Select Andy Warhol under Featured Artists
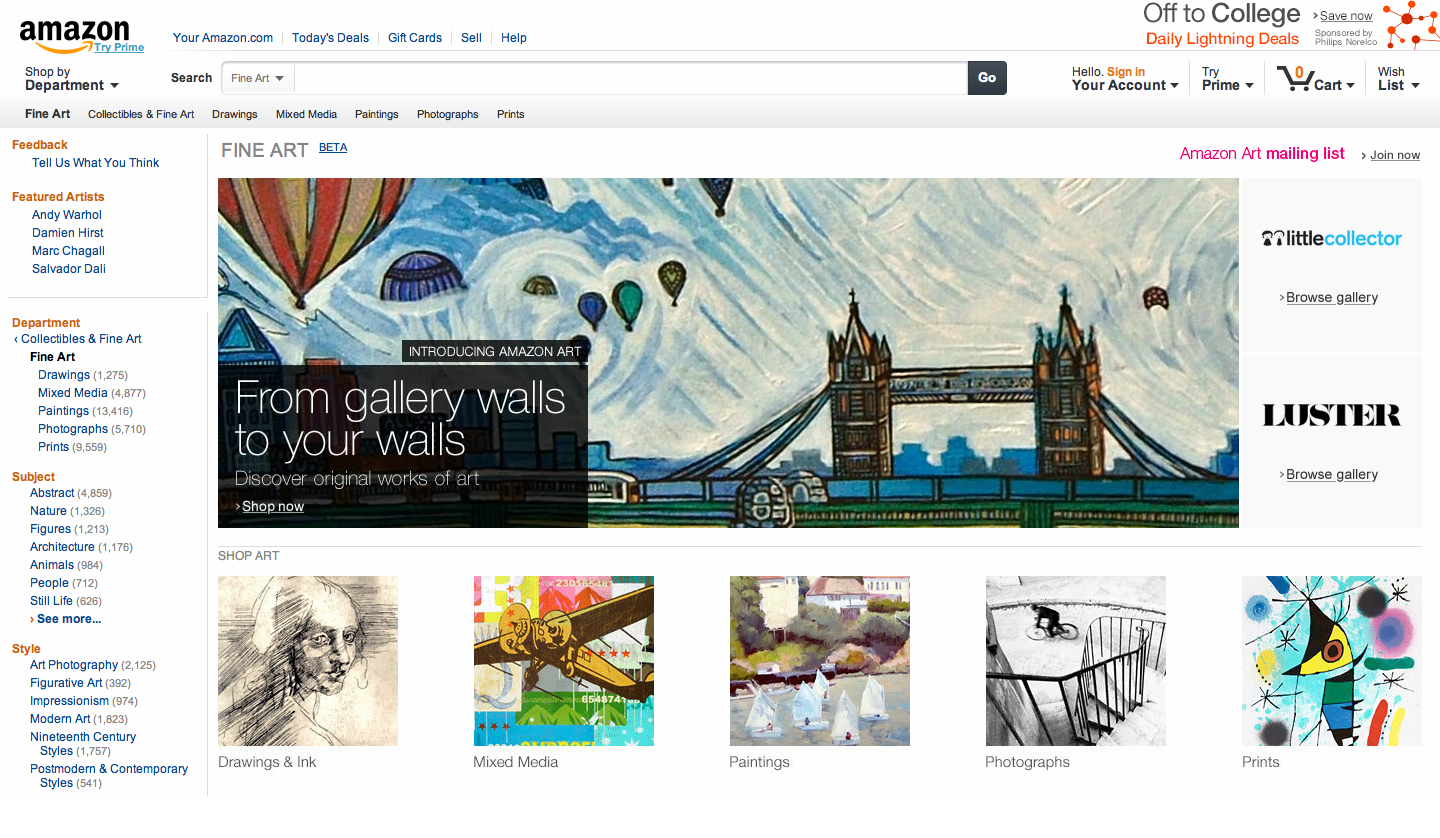The image size is (1440, 838). click(67, 215)
